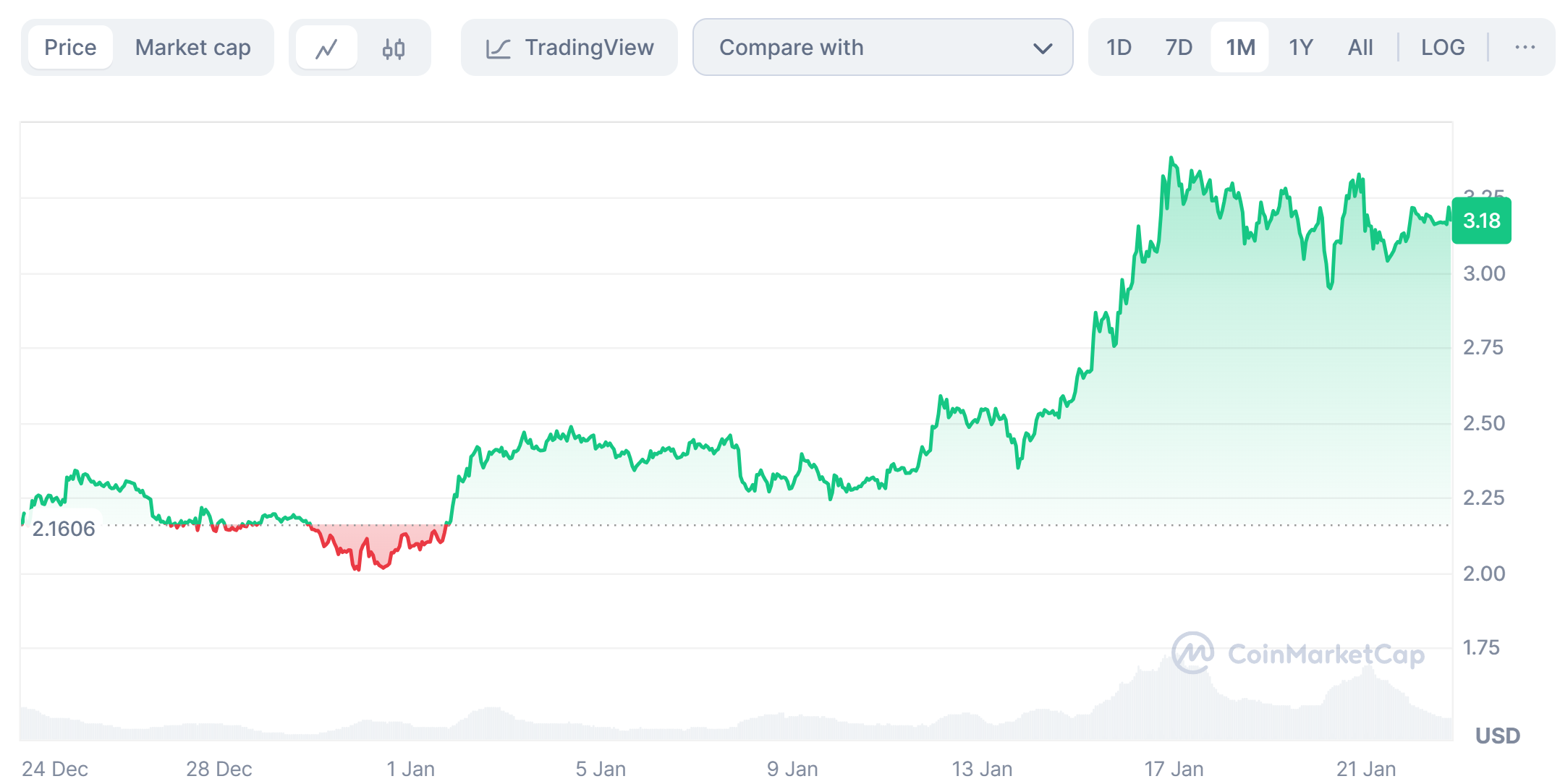Image resolution: width=1560 pixels, height=784 pixels.
Task: Select the 1Y time range
Action: (1300, 48)
